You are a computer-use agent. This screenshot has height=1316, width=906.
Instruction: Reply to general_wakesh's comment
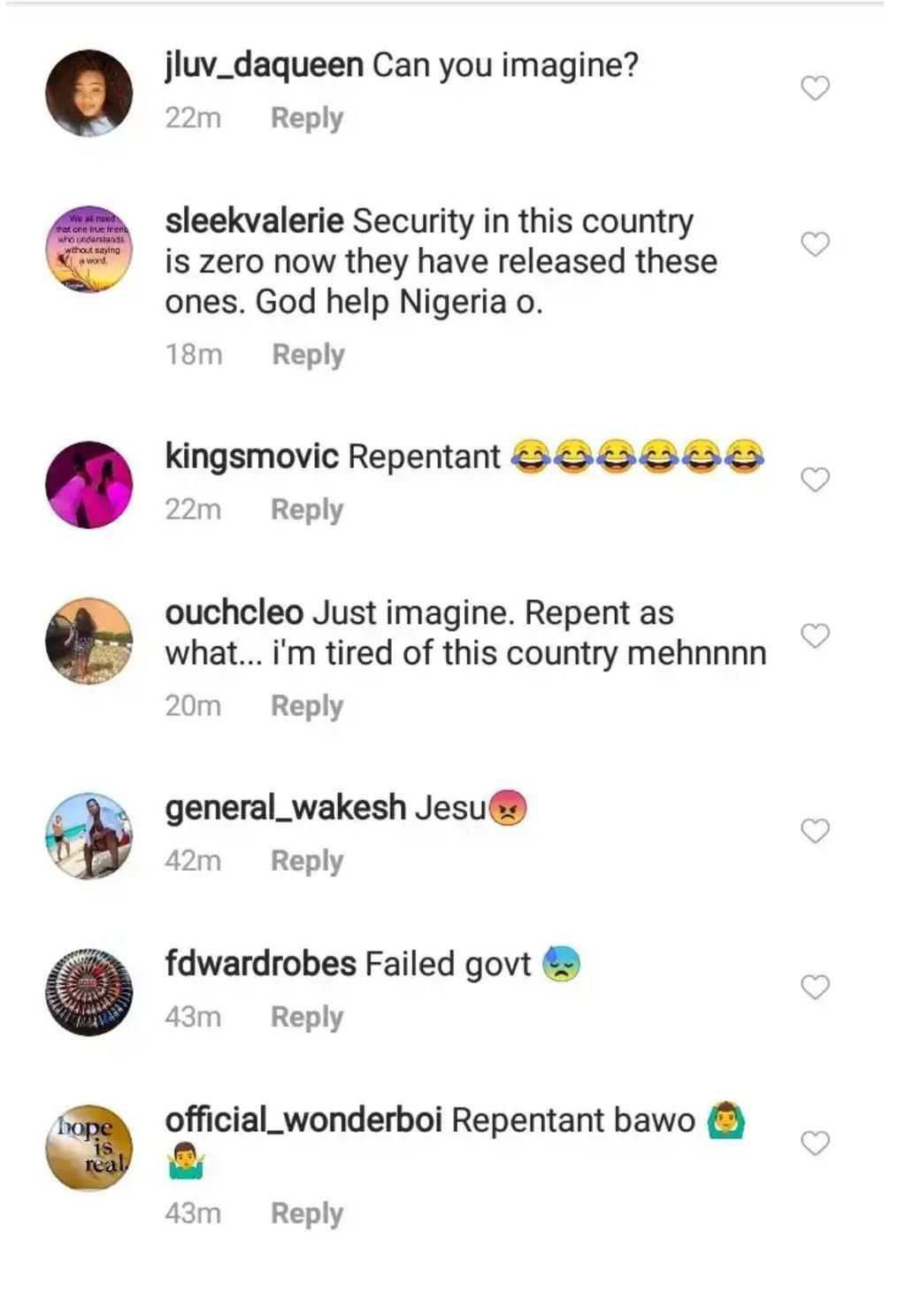coord(307,859)
